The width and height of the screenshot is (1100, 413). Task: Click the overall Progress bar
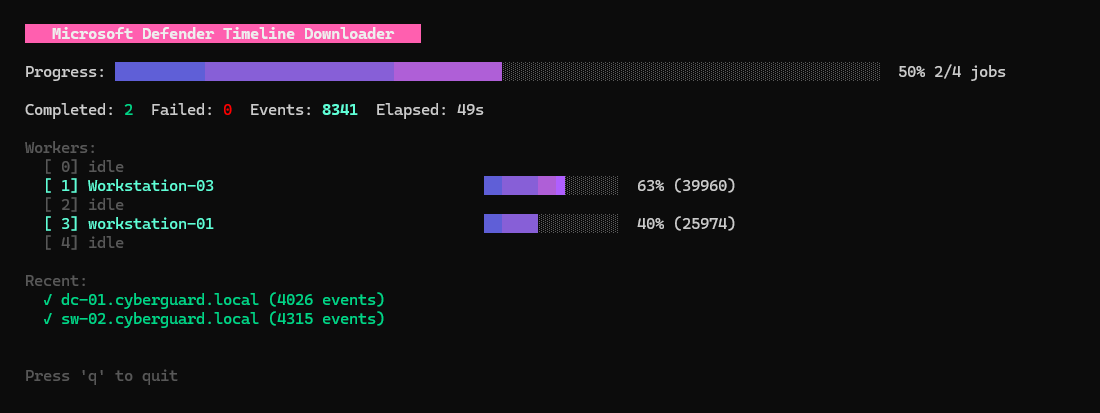pyautogui.click(x=497, y=72)
